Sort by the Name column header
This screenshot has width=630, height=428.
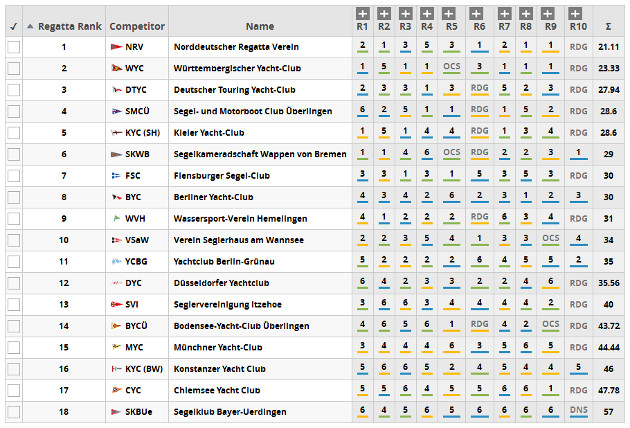(x=260, y=27)
